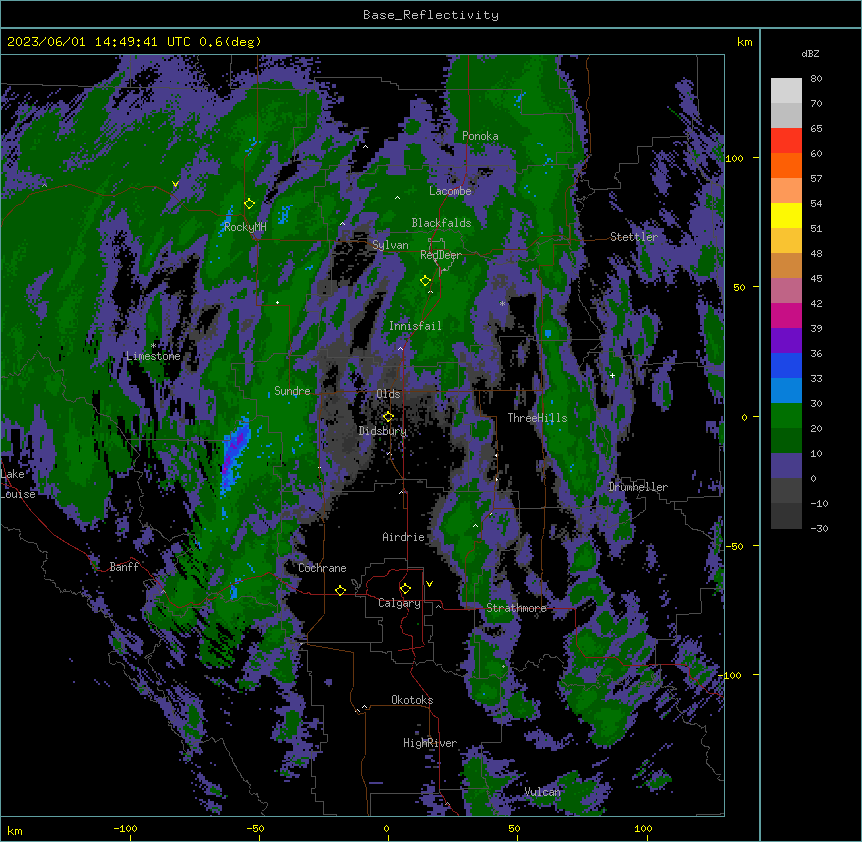Click the orange 57-60 dBZ legend swatch

786,166
